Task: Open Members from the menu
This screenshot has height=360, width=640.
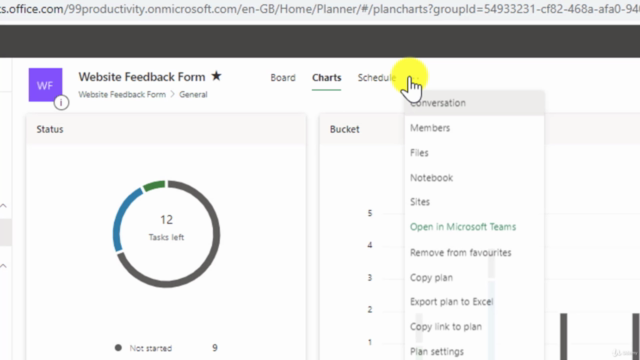Action: (474, 128)
